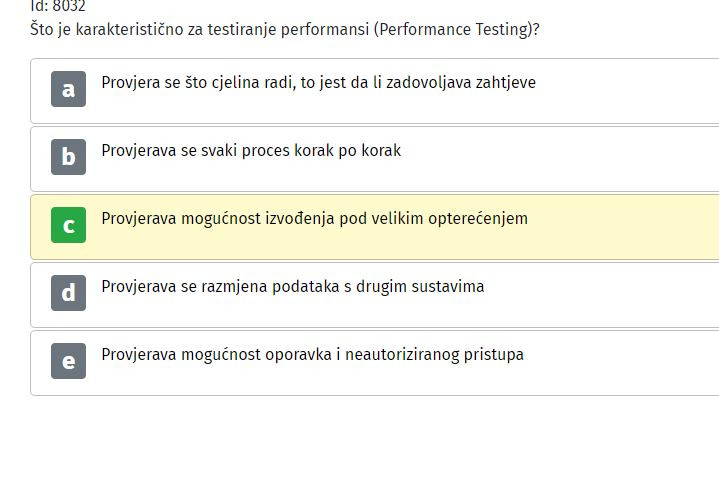Choose answer 'oporavka i neautoriziranog pristupa'
719x494 pixels.
[x=312, y=355]
